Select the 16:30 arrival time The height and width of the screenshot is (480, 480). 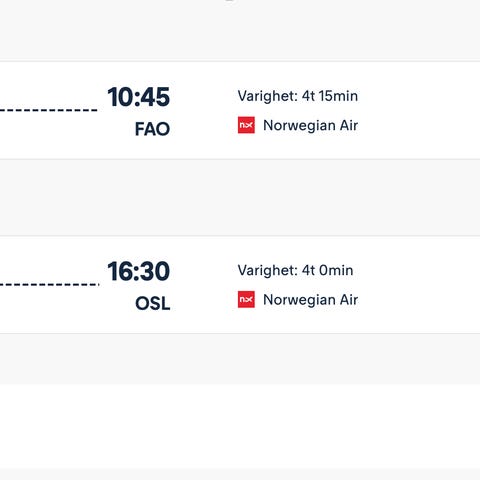pyautogui.click(x=138, y=271)
